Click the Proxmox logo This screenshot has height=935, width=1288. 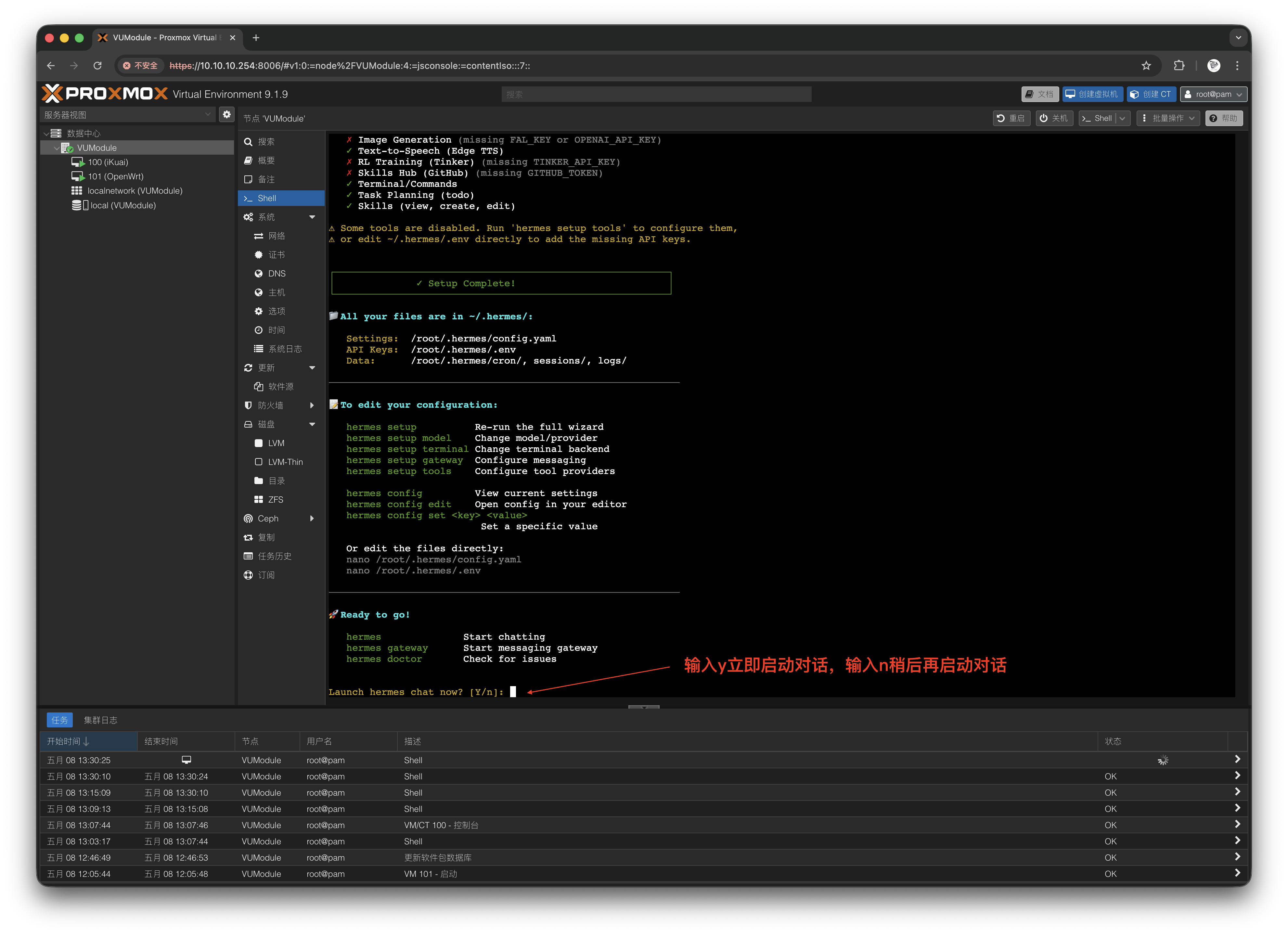pos(105,94)
